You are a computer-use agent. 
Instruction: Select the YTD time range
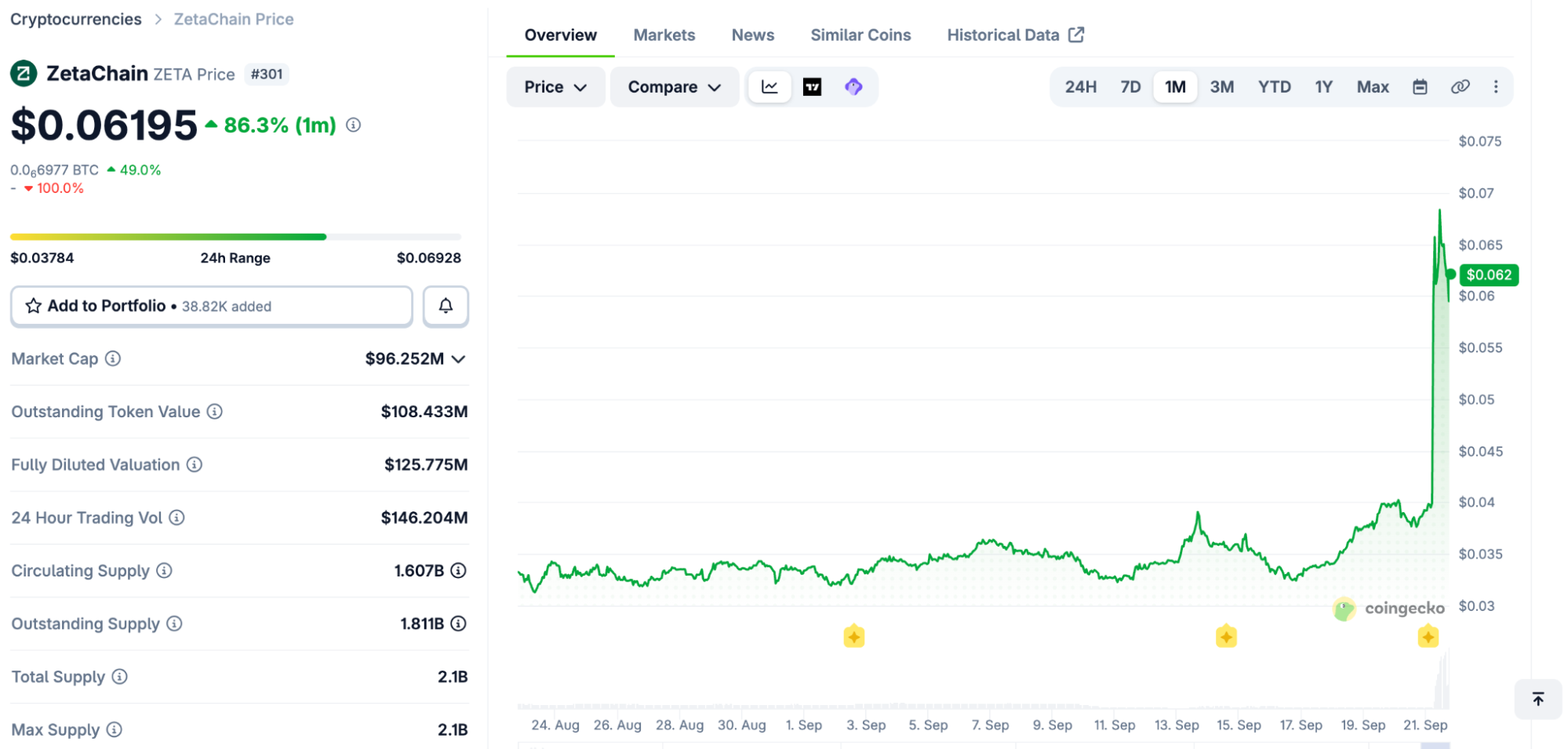(1275, 86)
